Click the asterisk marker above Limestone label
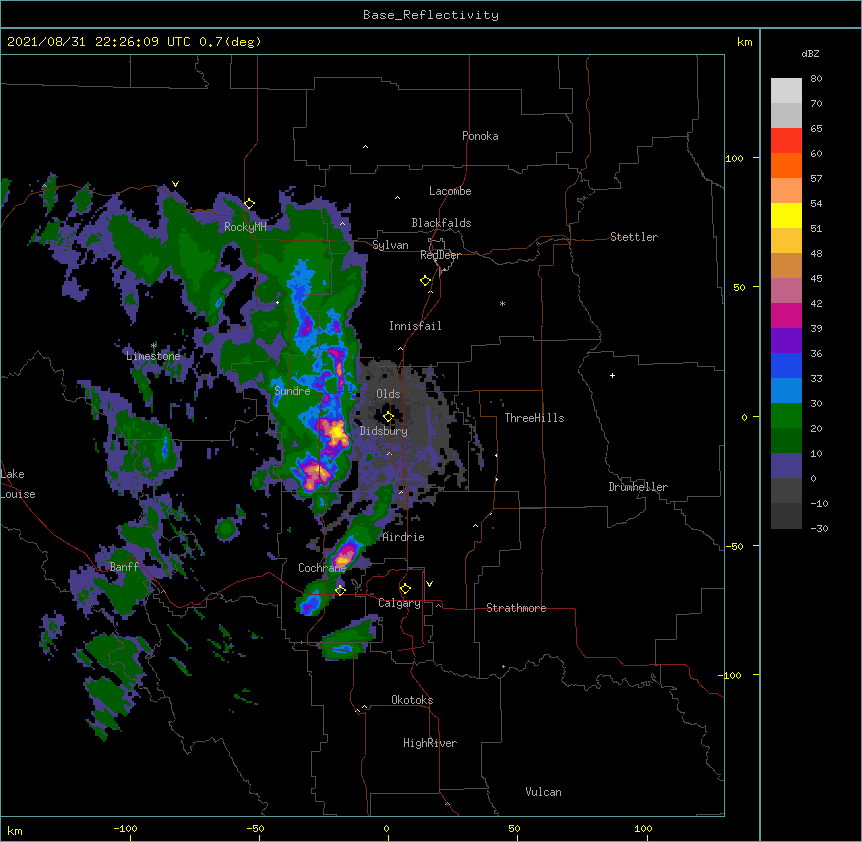This screenshot has width=862, height=842. click(154, 346)
